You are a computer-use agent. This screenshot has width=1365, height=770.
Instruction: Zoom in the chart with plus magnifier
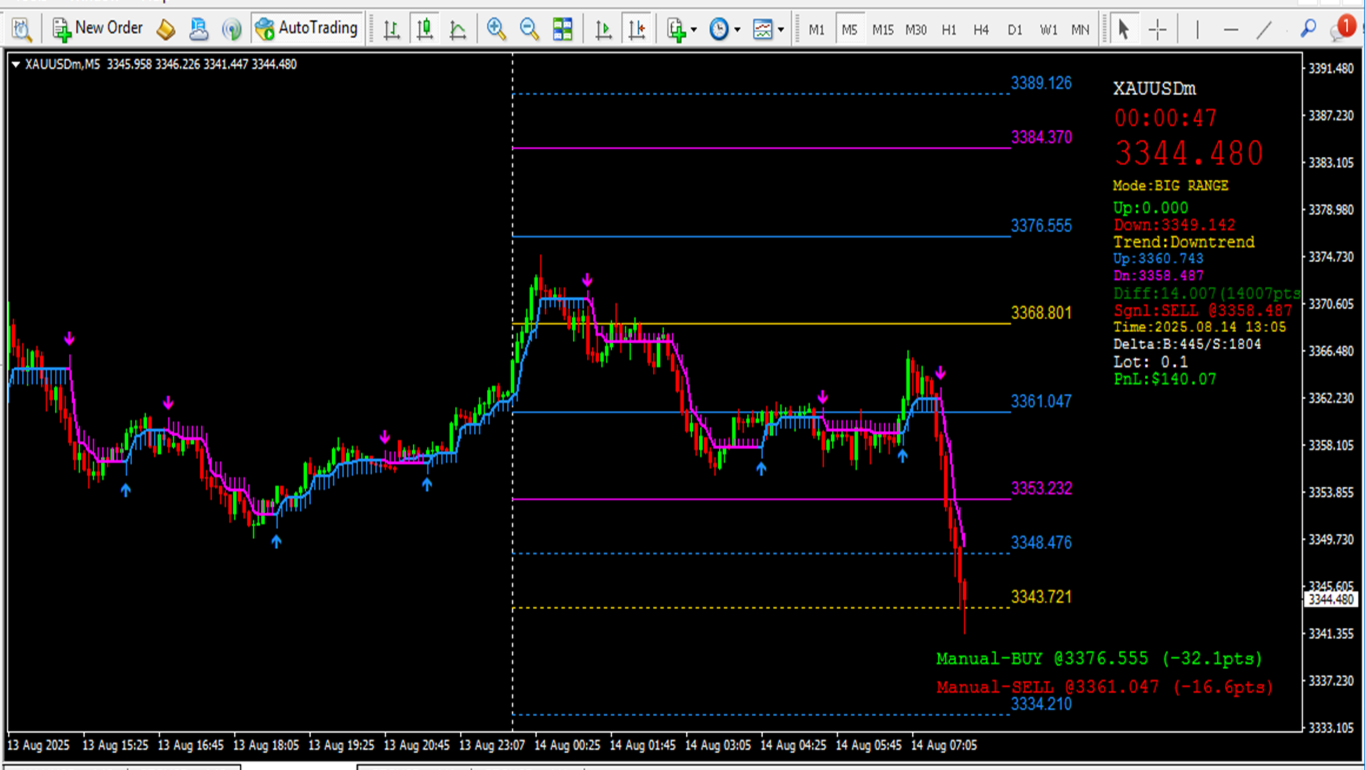pos(496,29)
